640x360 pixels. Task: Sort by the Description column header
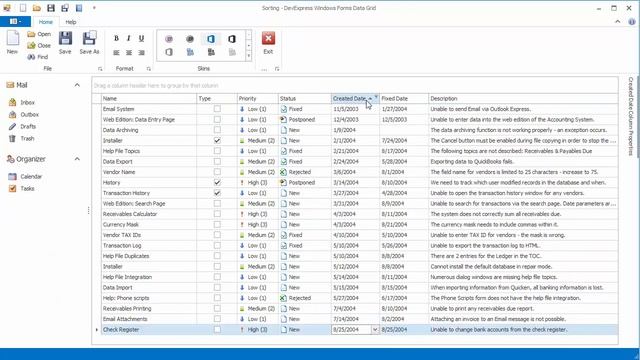pyautogui.click(x=523, y=98)
